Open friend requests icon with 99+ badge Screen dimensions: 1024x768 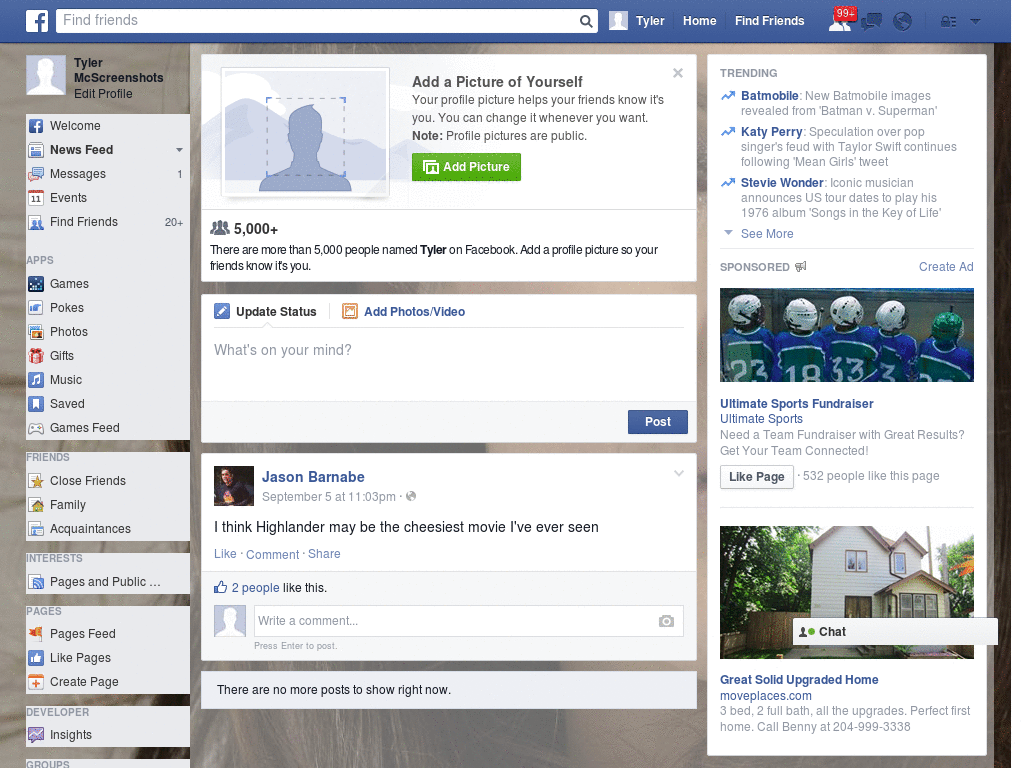(x=840, y=20)
